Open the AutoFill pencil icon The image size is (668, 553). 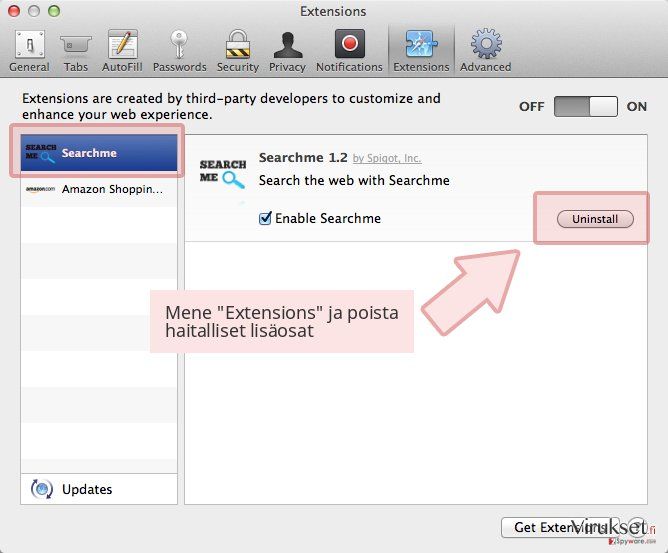point(122,44)
